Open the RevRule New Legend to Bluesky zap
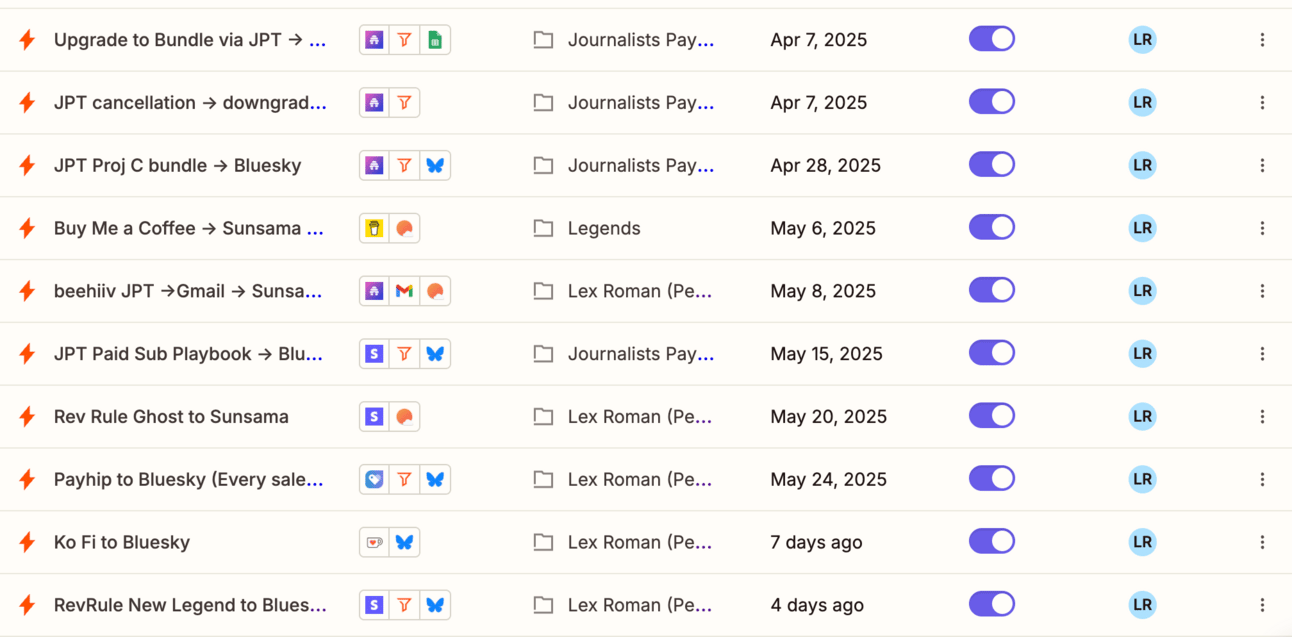Screen dimensions: 1292x637 (190, 605)
